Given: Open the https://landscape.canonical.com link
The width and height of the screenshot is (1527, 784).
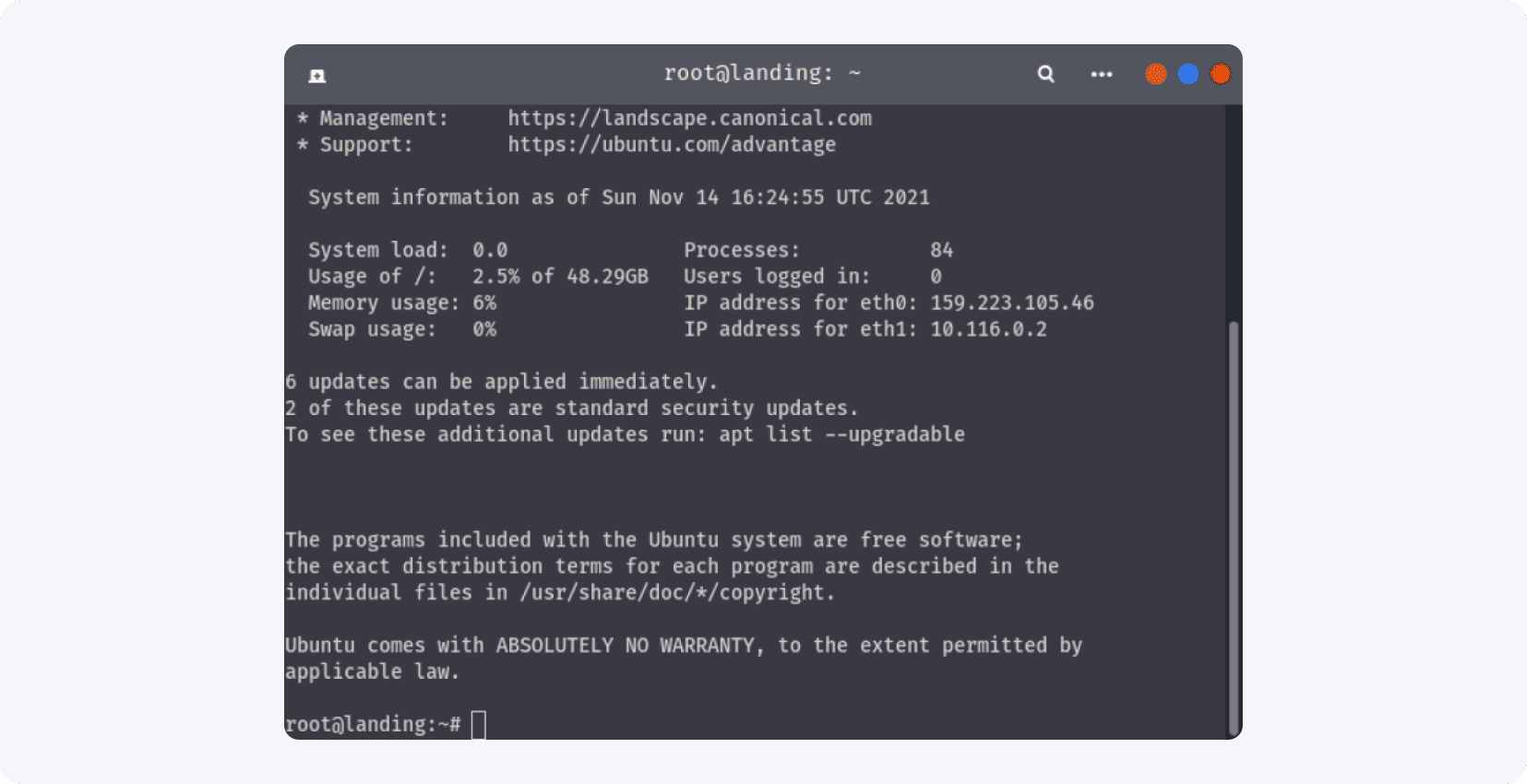Looking at the screenshot, I should (688, 117).
